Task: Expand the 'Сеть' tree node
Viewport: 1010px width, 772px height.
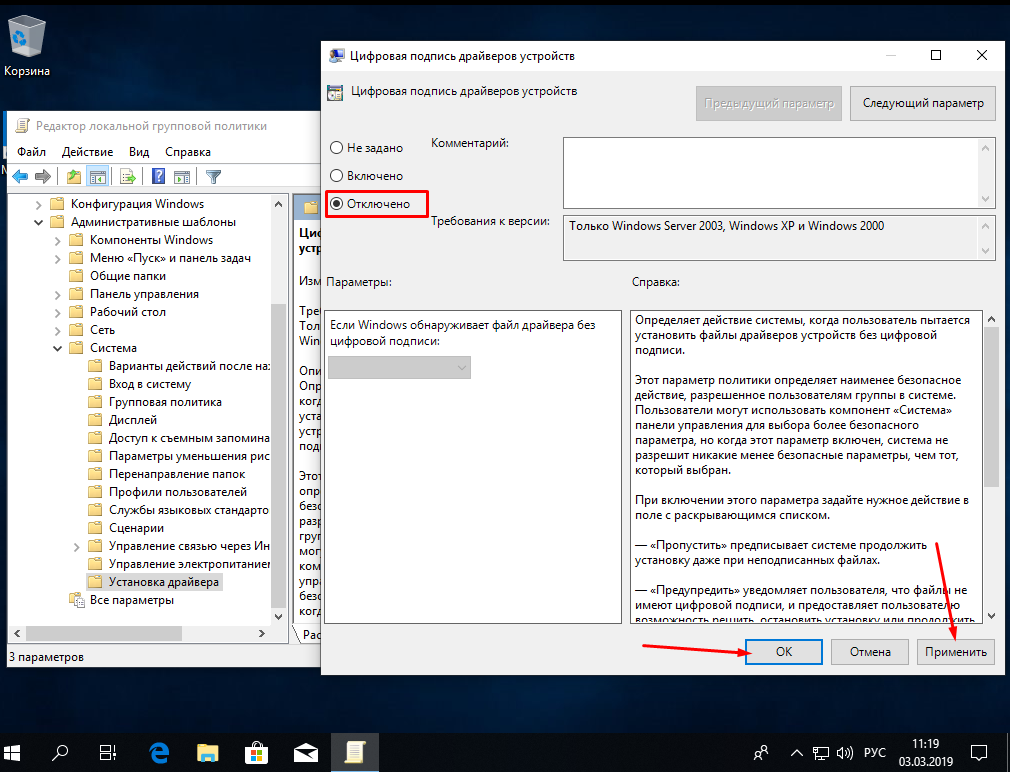Action: tap(57, 331)
